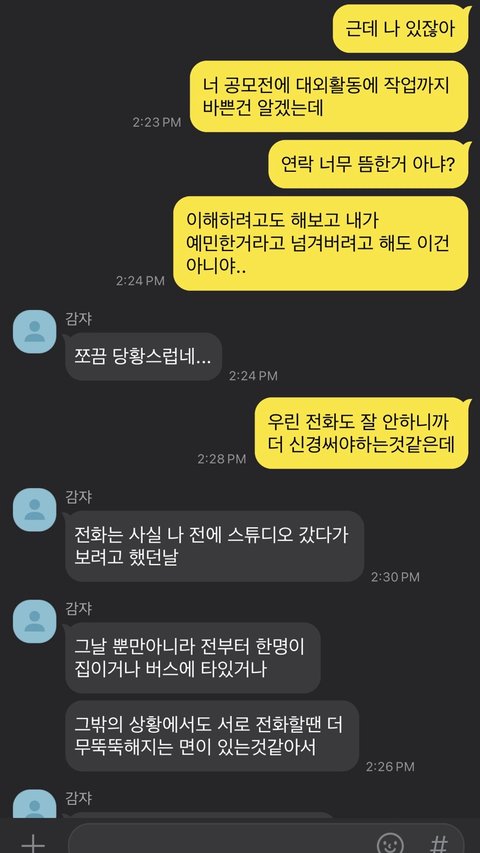
Task: Tap 감쟈 name above 전화는 사실 message
Action: click(79, 496)
